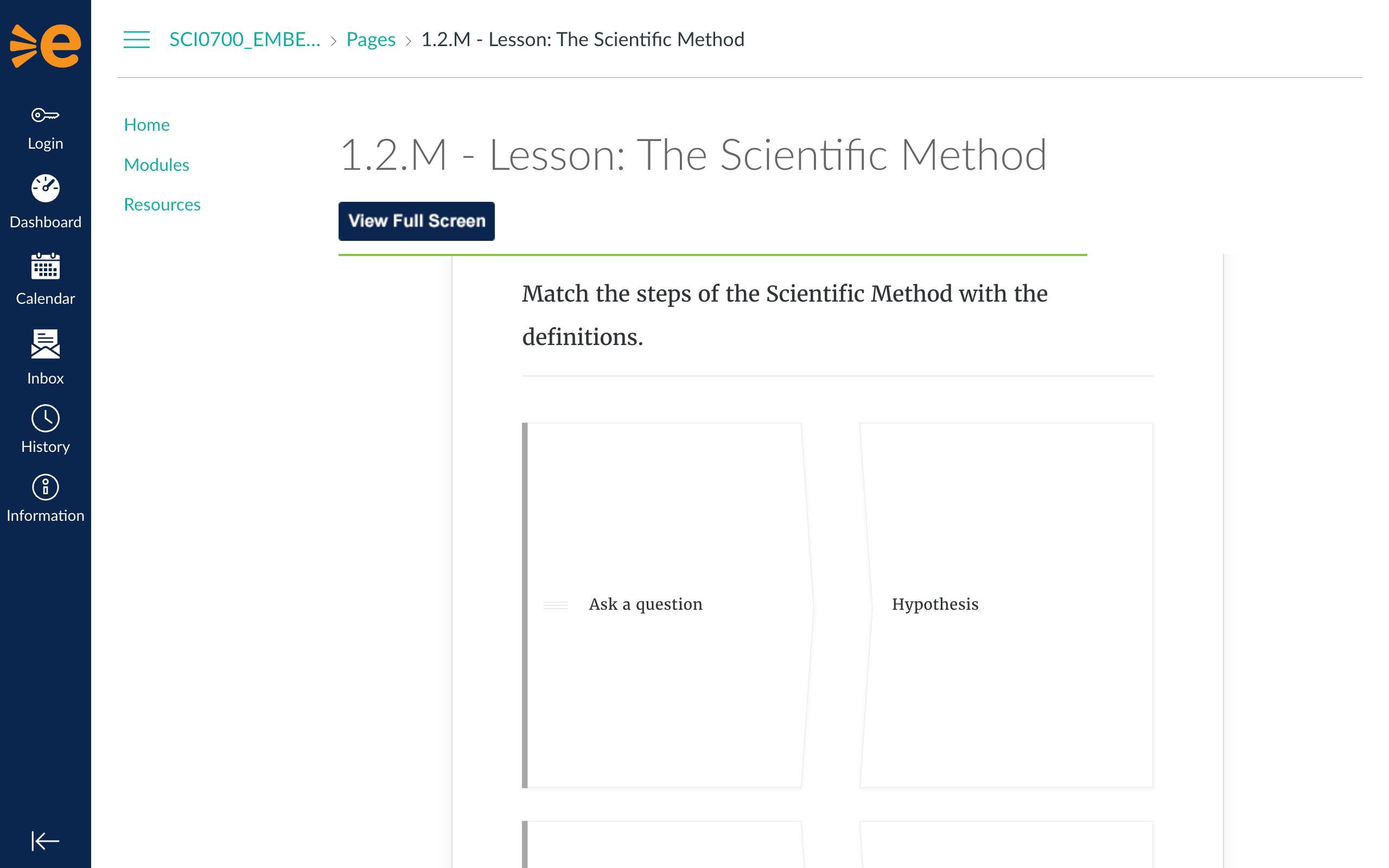This screenshot has width=1389, height=868.
Task: Go to the course Home page
Action: coord(146,125)
